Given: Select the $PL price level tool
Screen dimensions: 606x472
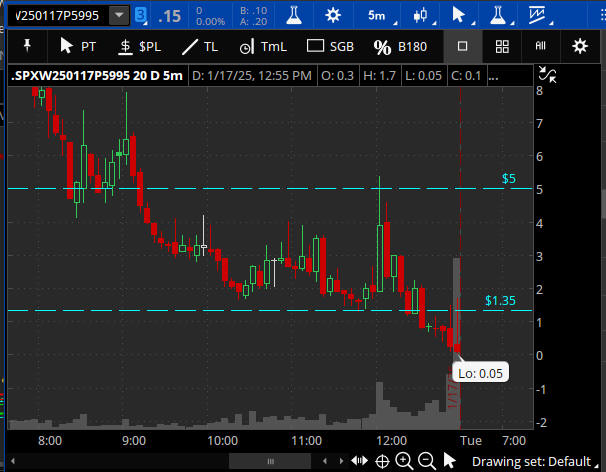Looking at the screenshot, I should [x=138, y=46].
